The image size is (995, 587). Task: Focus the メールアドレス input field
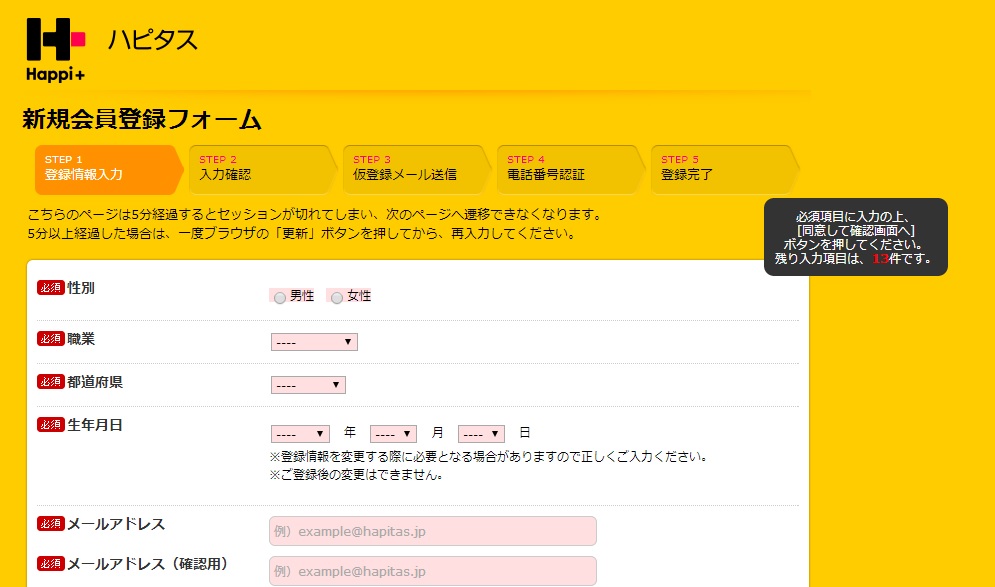(433, 531)
